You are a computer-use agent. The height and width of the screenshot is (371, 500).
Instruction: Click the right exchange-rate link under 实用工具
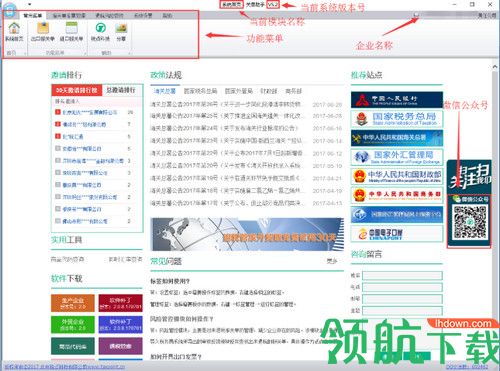(125, 259)
